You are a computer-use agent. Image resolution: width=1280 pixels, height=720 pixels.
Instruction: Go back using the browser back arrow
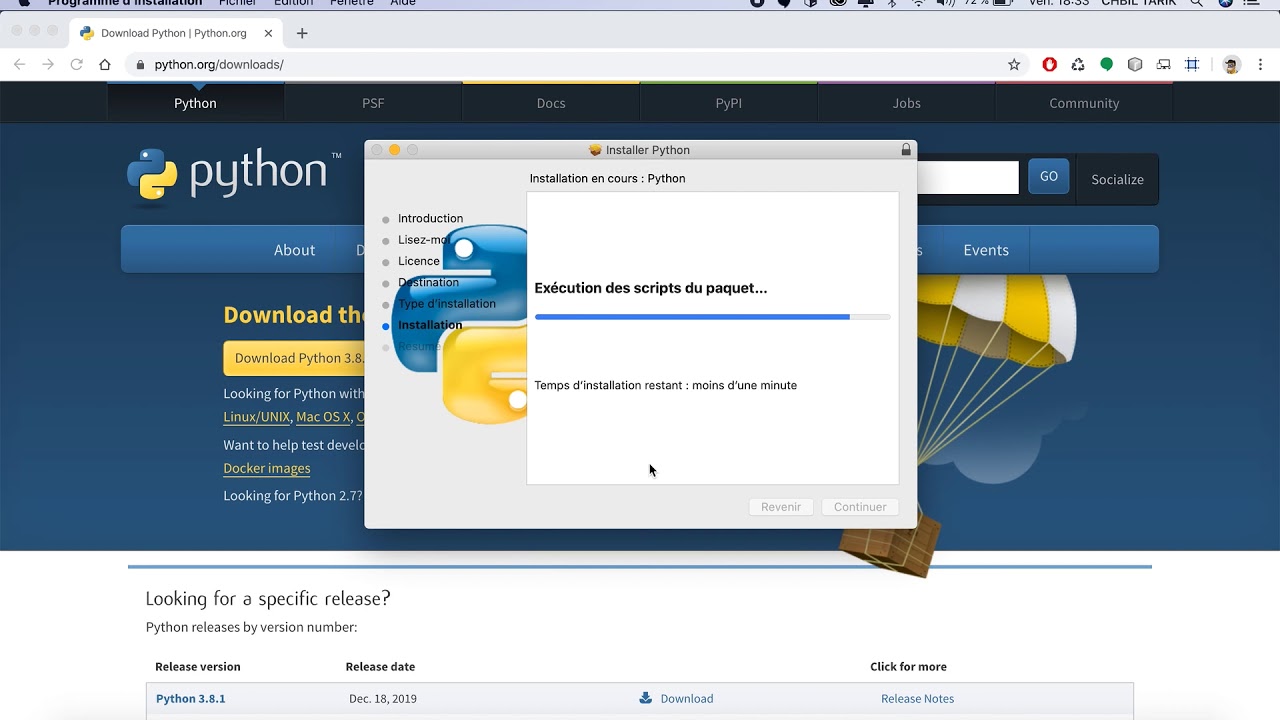pos(19,64)
